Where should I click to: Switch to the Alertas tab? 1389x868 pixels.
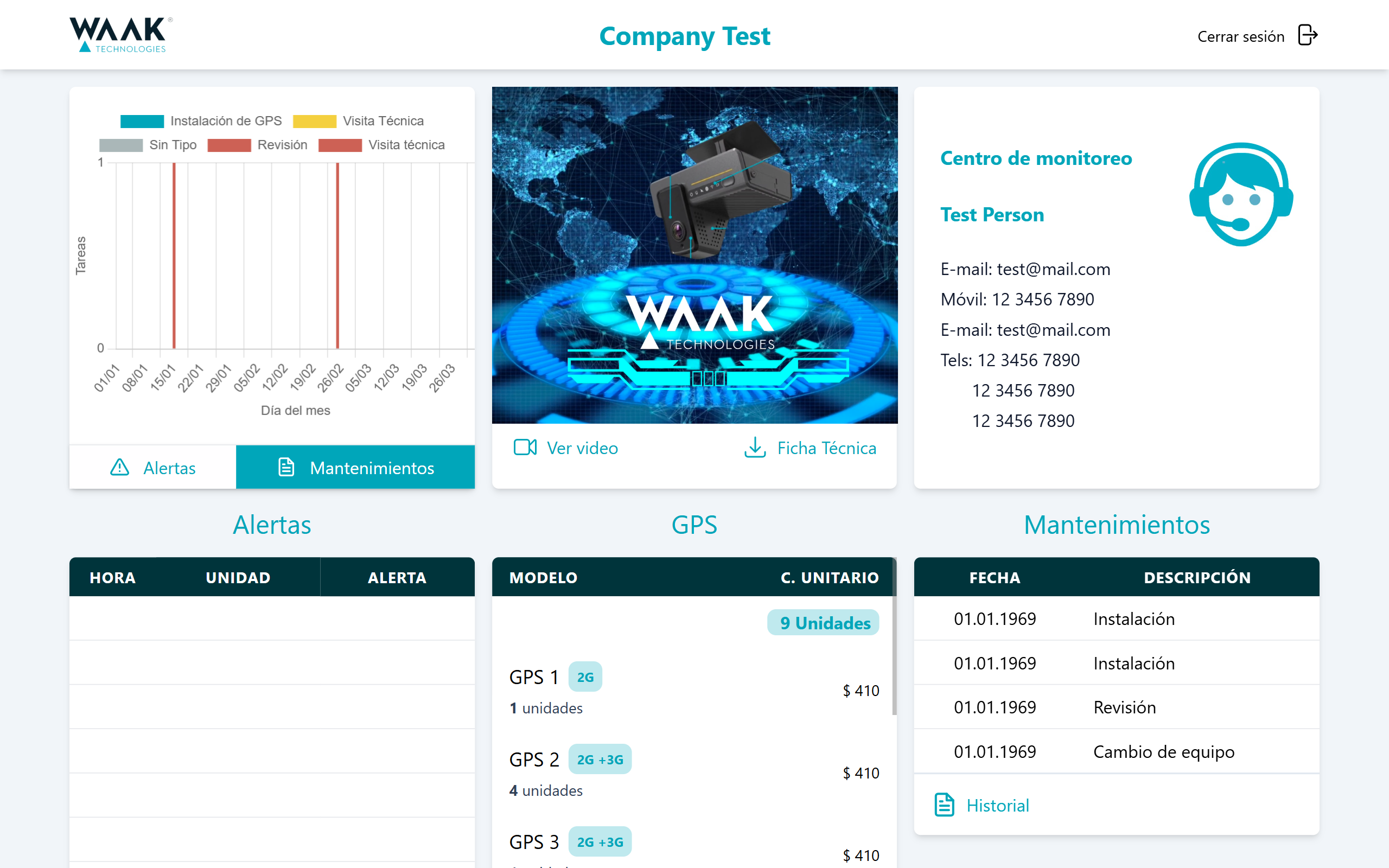pos(153,467)
